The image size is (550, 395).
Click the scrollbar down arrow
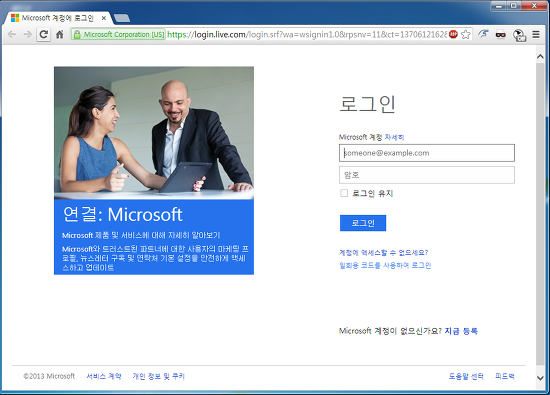click(540, 378)
